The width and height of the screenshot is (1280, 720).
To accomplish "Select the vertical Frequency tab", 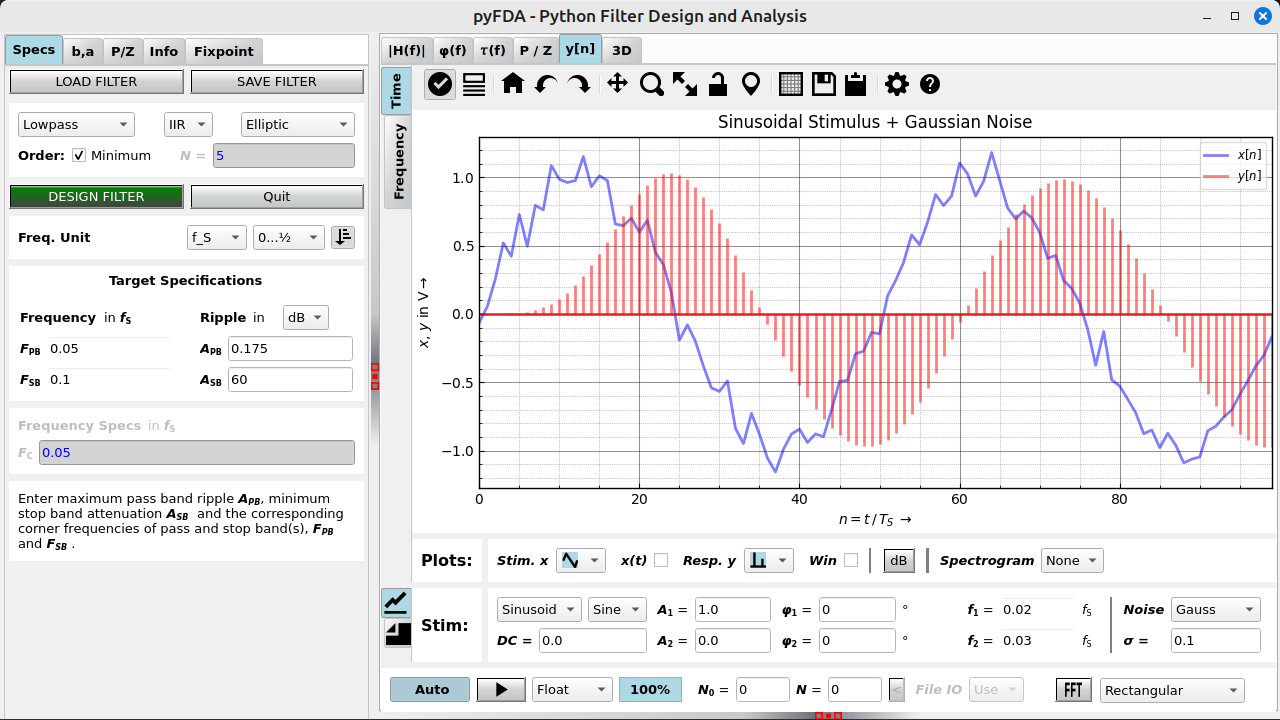I will click(x=398, y=161).
